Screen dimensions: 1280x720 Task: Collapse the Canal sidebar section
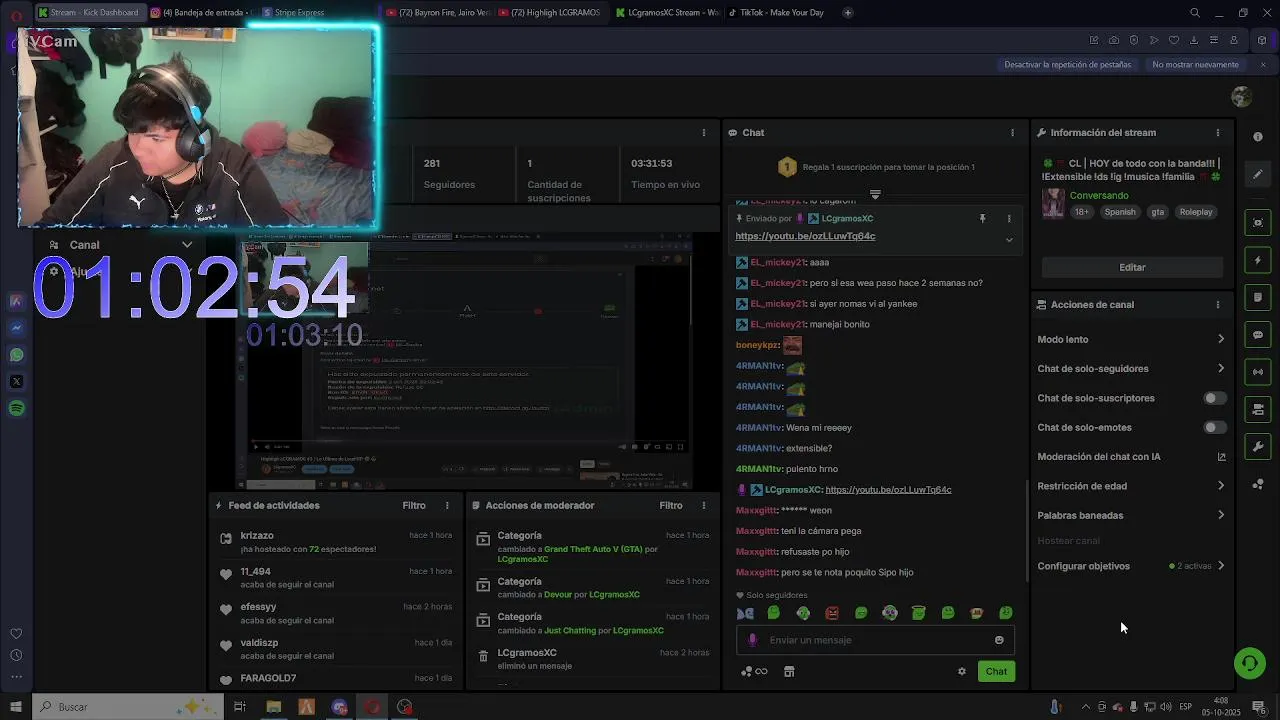coord(187,244)
